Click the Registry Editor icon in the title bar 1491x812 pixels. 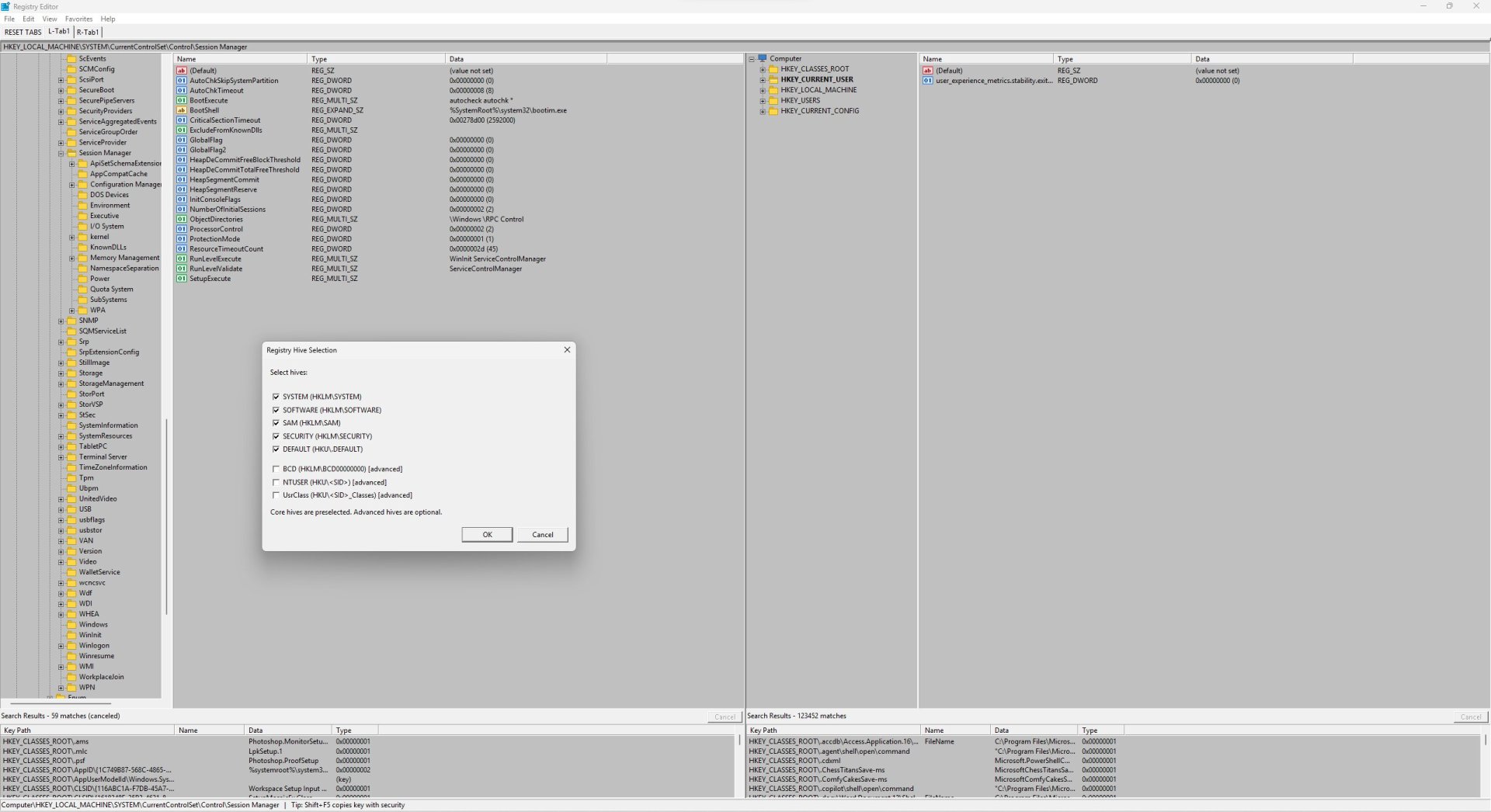pyautogui.click(x=7, y=6)
